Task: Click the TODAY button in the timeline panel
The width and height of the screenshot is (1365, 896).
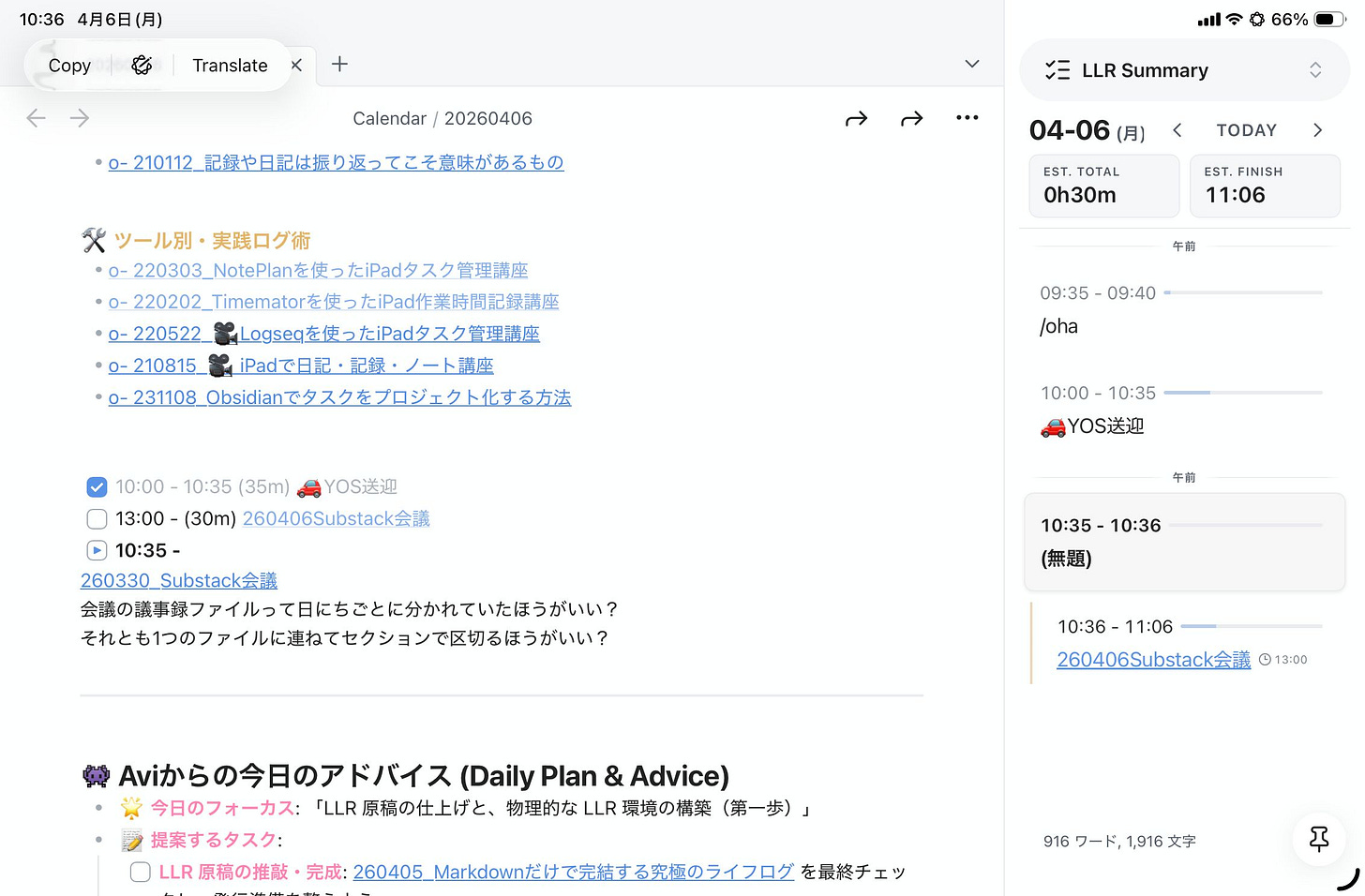Action: click(x=1247, y=129)
